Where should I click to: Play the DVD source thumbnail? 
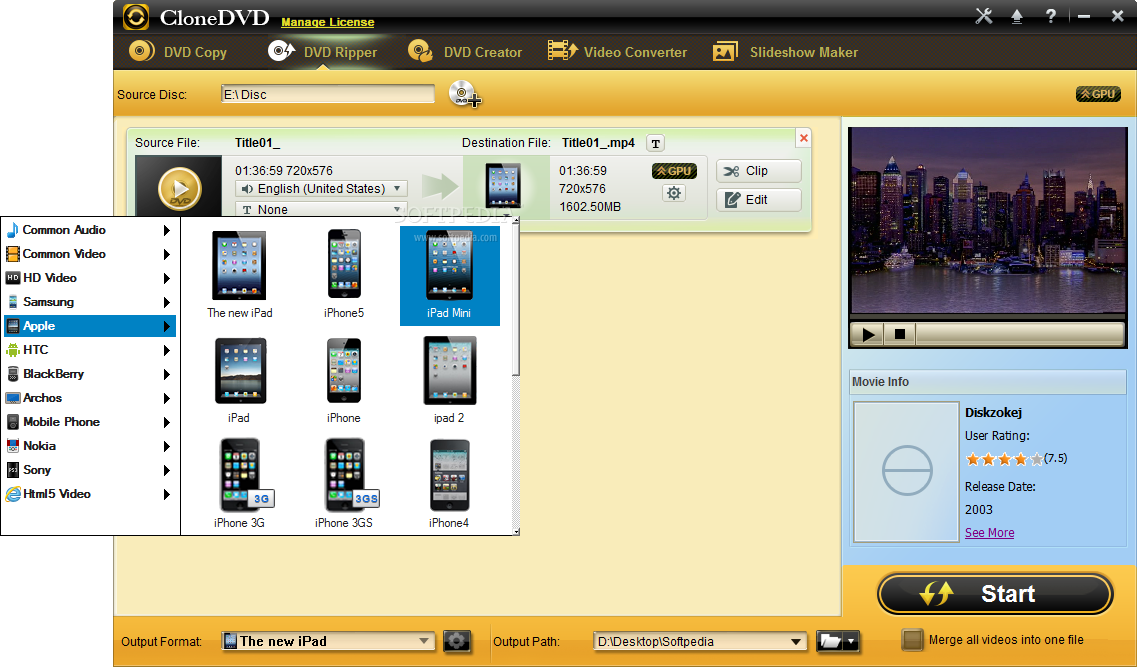click(179, 188)
